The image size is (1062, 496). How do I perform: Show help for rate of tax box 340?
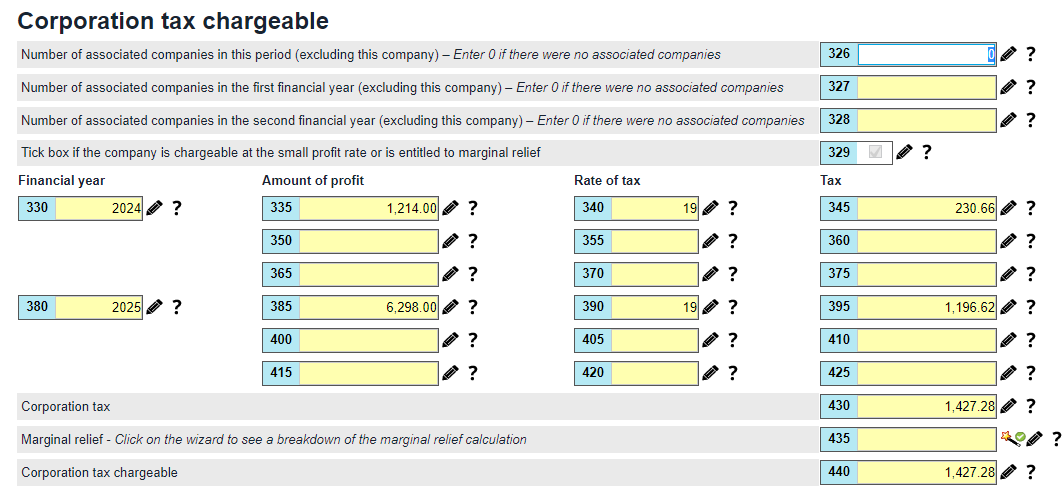(732, 208)
